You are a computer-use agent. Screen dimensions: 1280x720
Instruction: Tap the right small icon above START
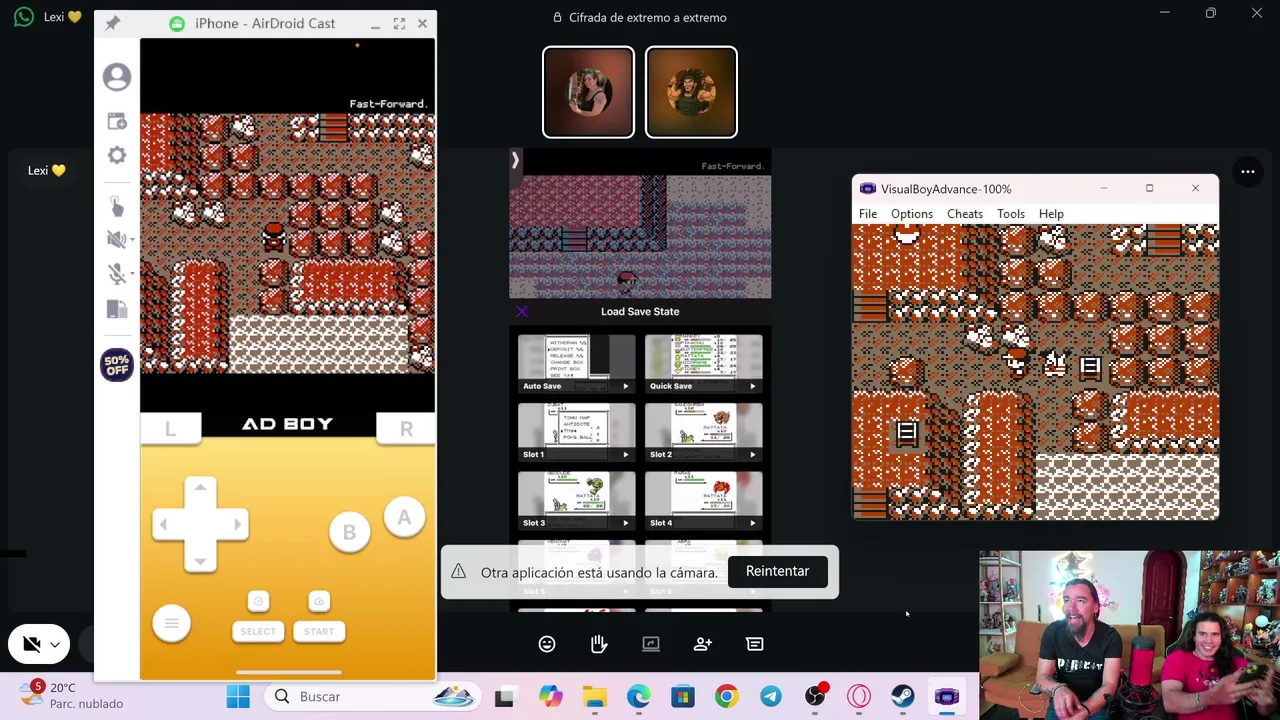coord(319,601)
